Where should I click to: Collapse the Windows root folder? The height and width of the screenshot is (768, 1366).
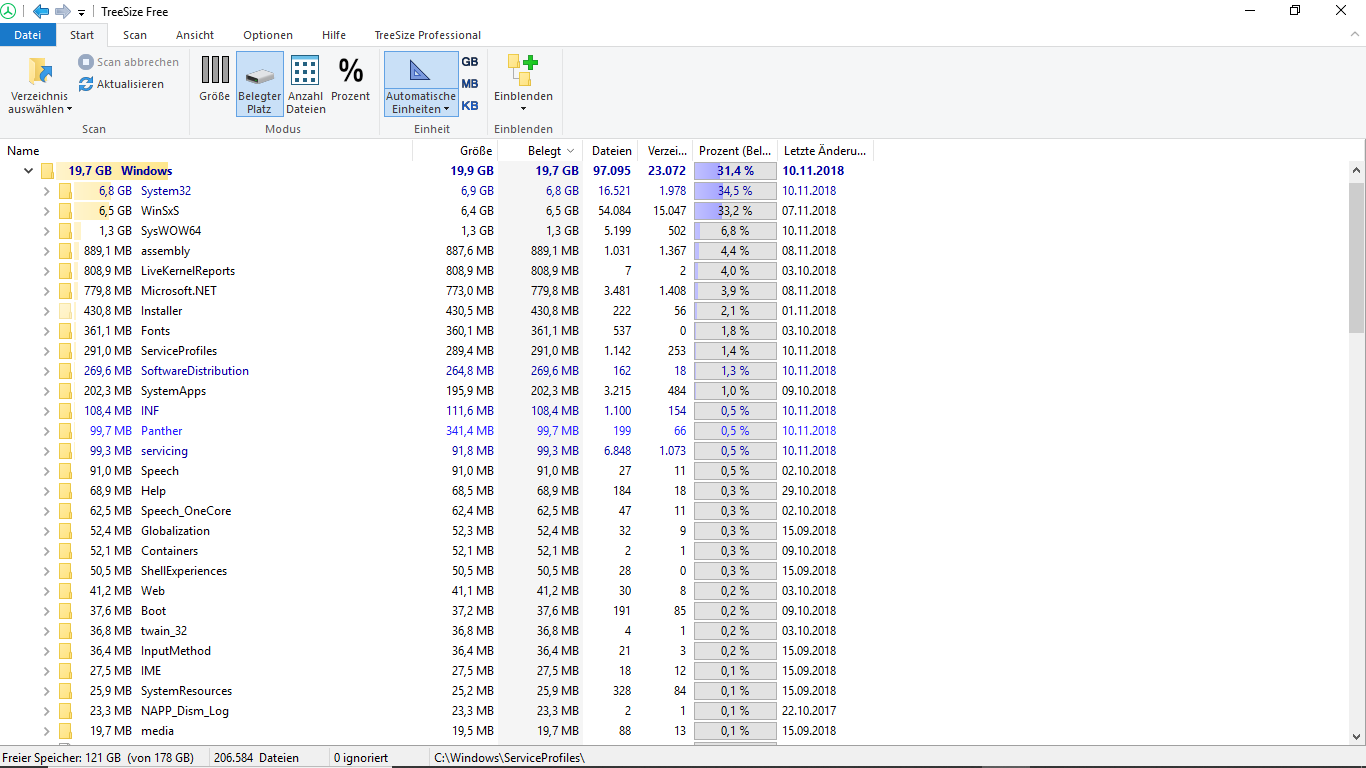[28, 171]
